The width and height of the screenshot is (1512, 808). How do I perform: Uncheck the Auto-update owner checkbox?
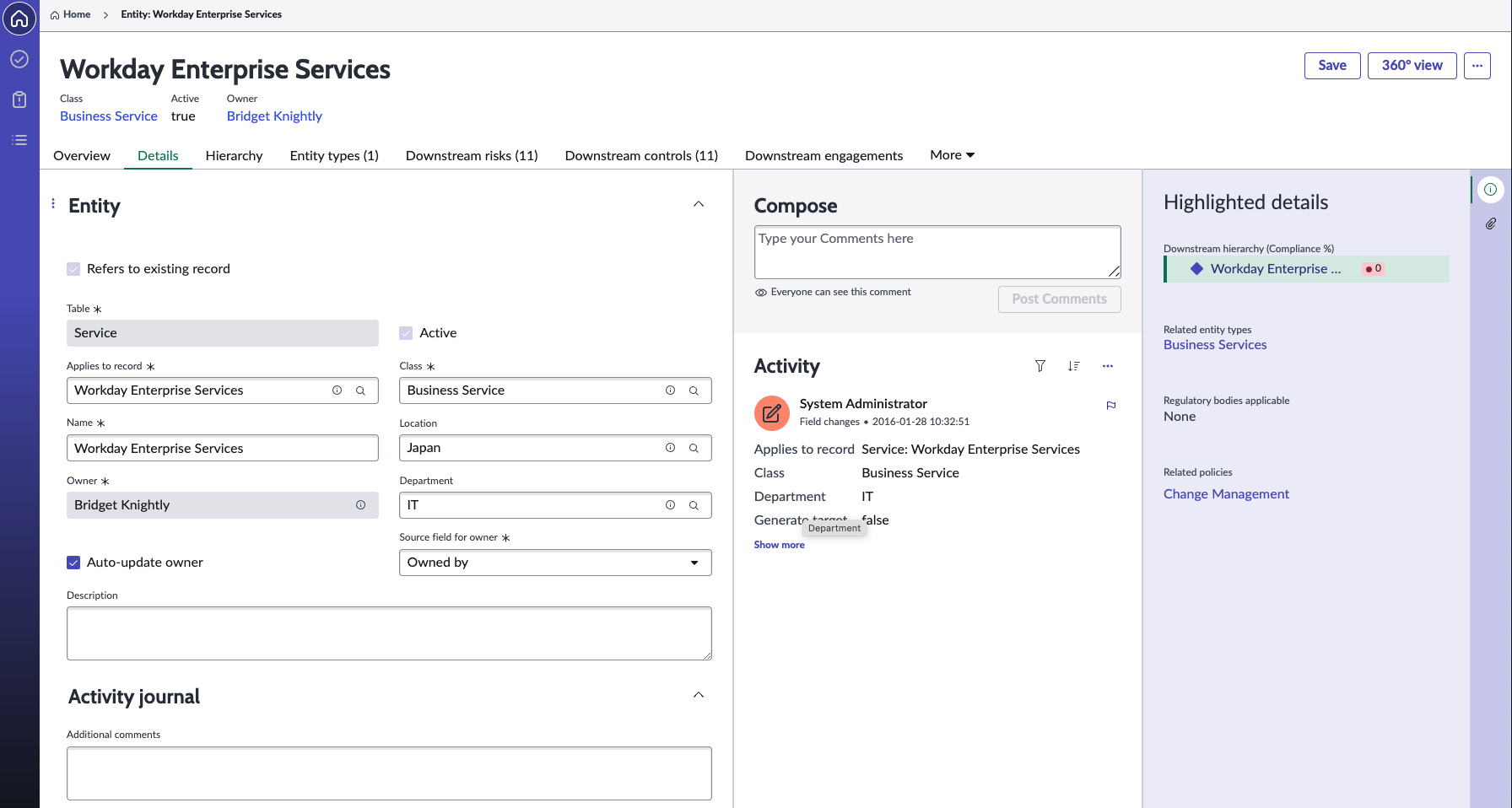pyautogui.click(x=73, y=563)
